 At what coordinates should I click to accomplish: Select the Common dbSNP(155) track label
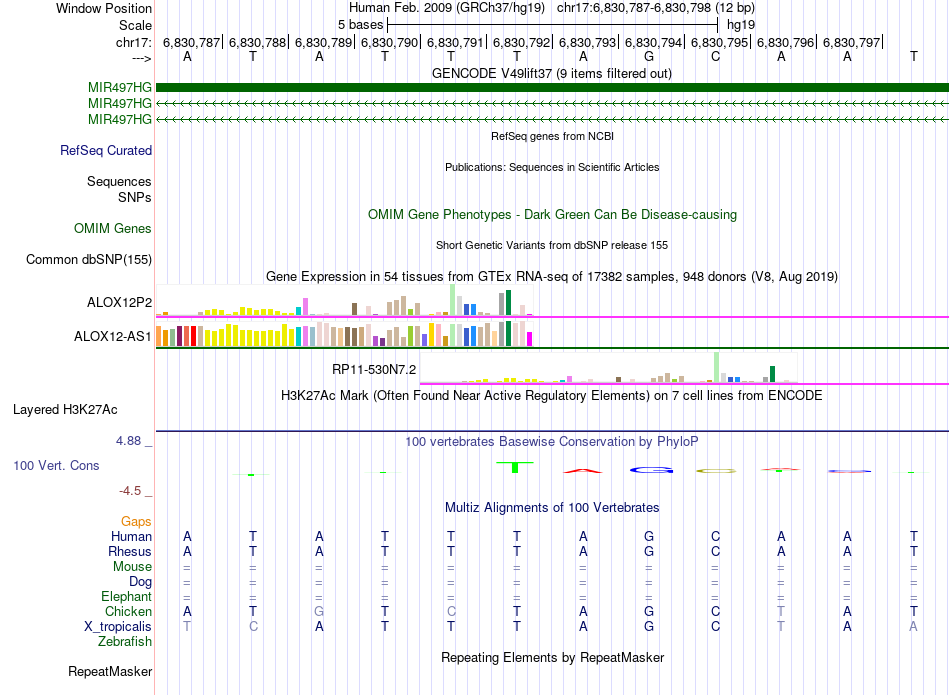(x=88, y=259)
